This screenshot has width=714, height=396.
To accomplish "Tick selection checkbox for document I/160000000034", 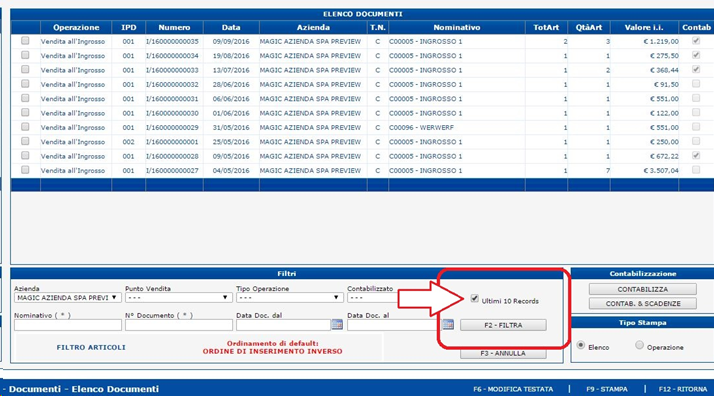I will click(25, 55).
